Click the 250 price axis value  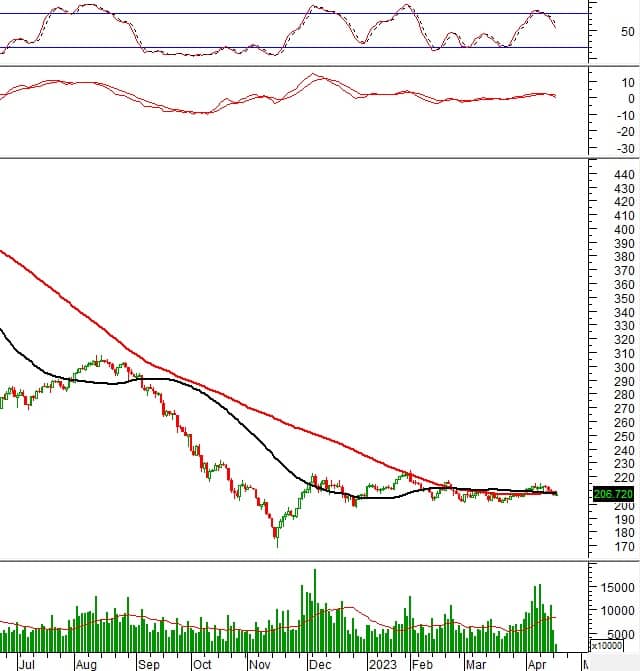(624, 436)
